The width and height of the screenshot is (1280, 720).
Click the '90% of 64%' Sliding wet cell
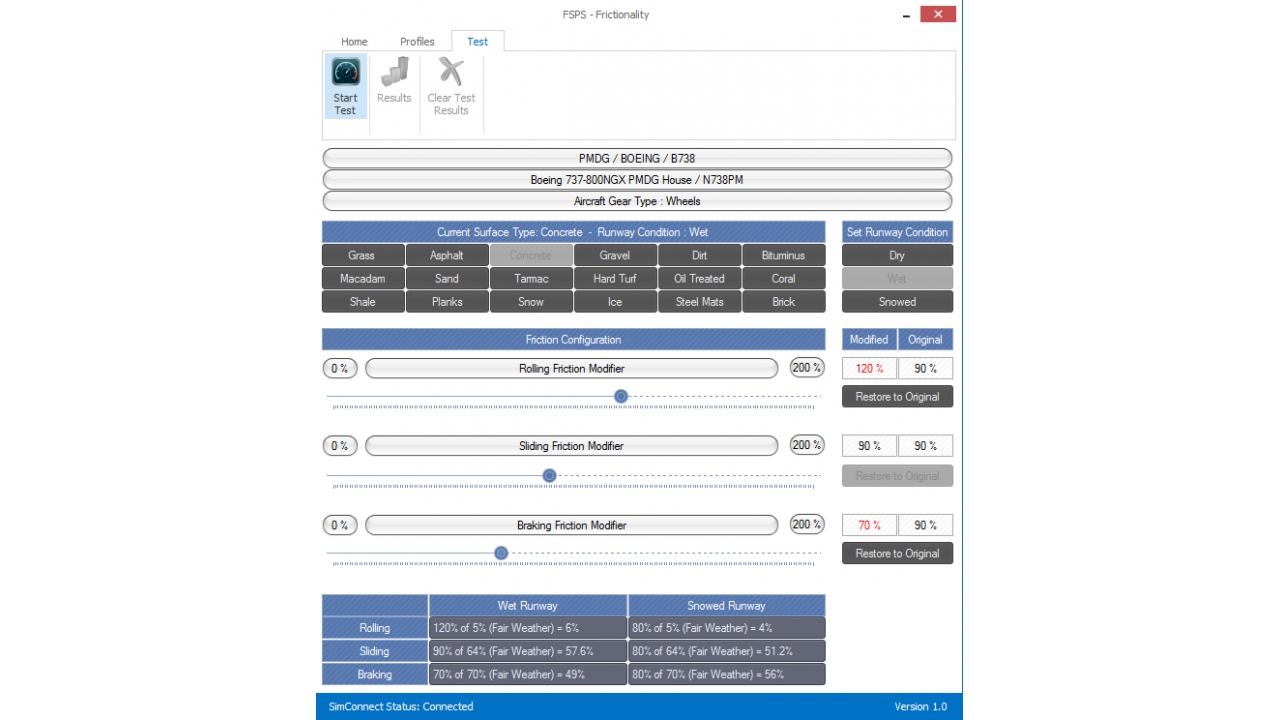click(x=528, y=651)
